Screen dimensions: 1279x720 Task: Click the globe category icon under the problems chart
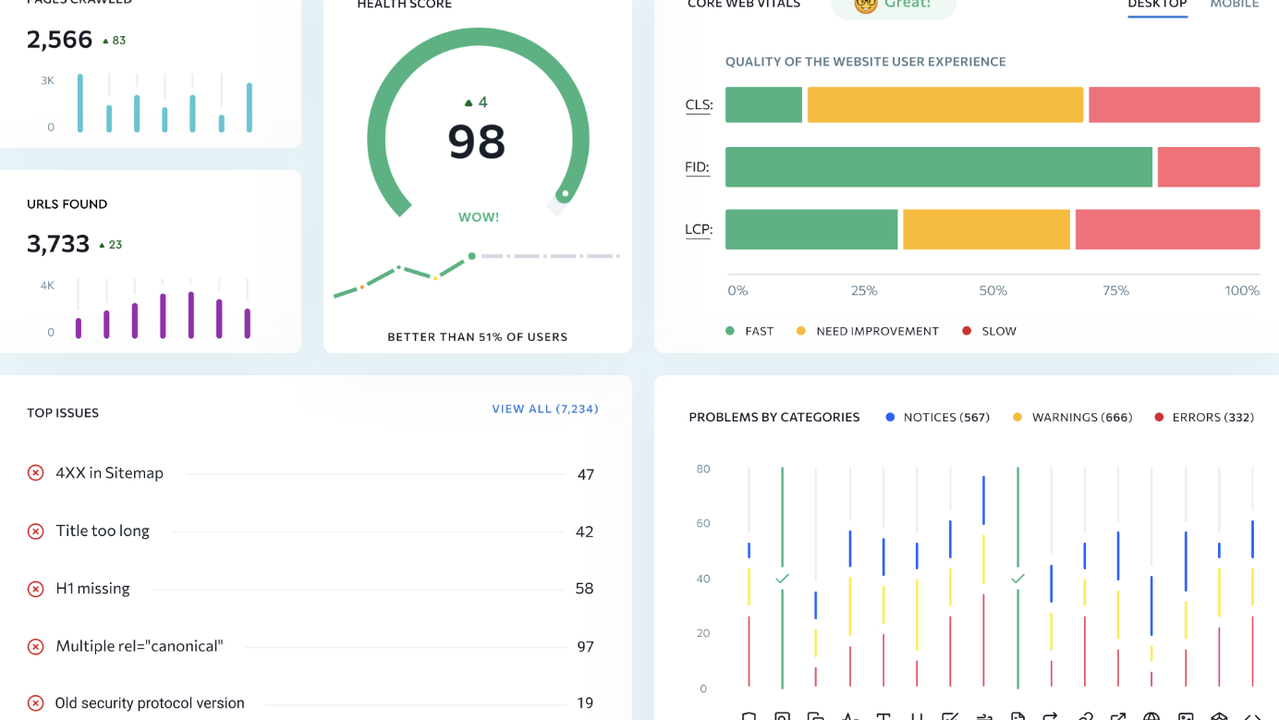1152,716
